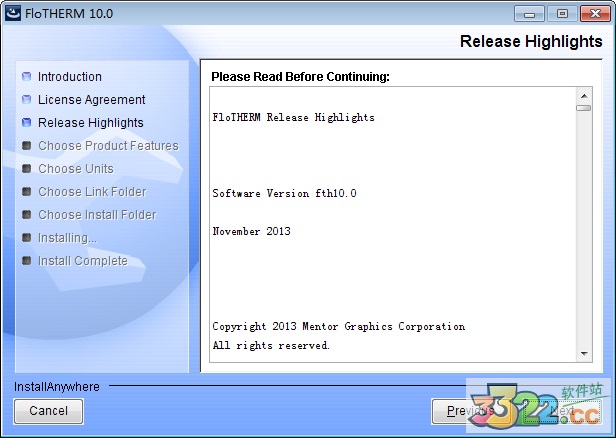Select the Install Complete step

click(x=83, y=261)
